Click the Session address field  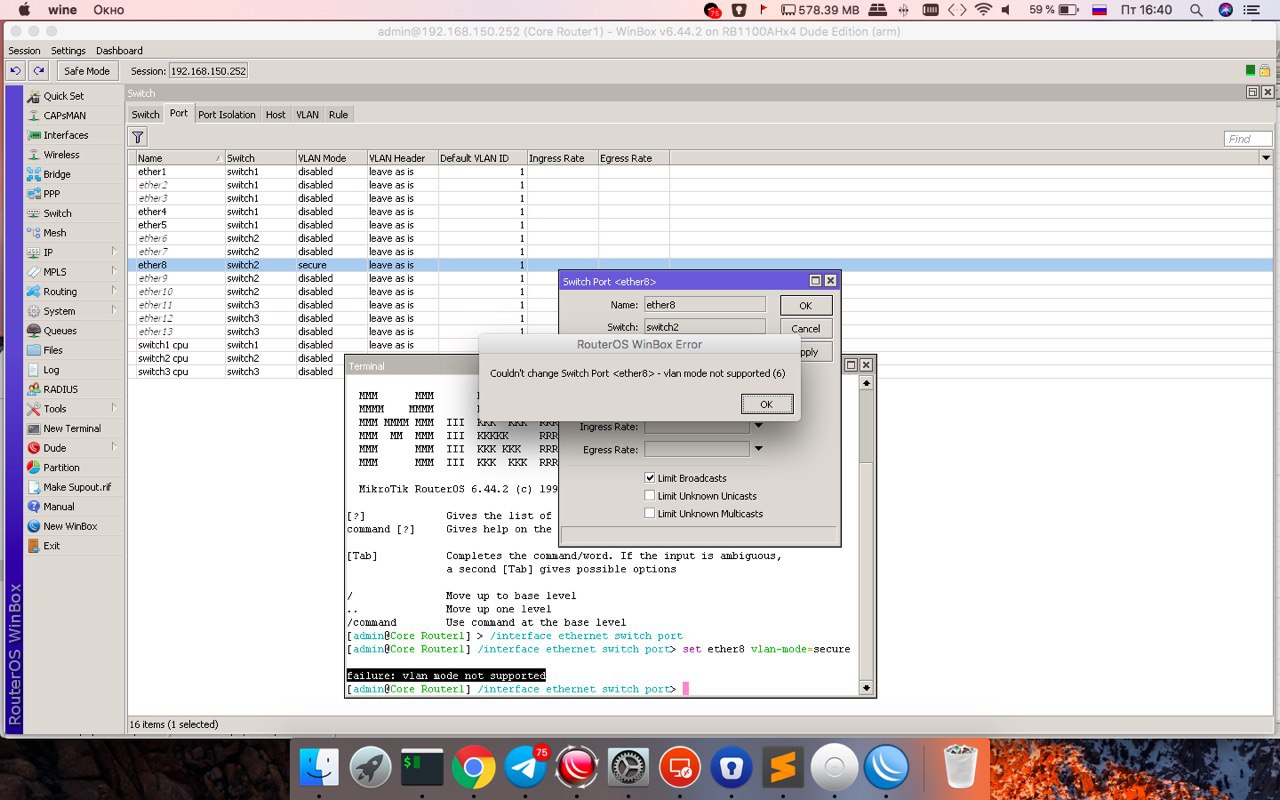point(208,71)
